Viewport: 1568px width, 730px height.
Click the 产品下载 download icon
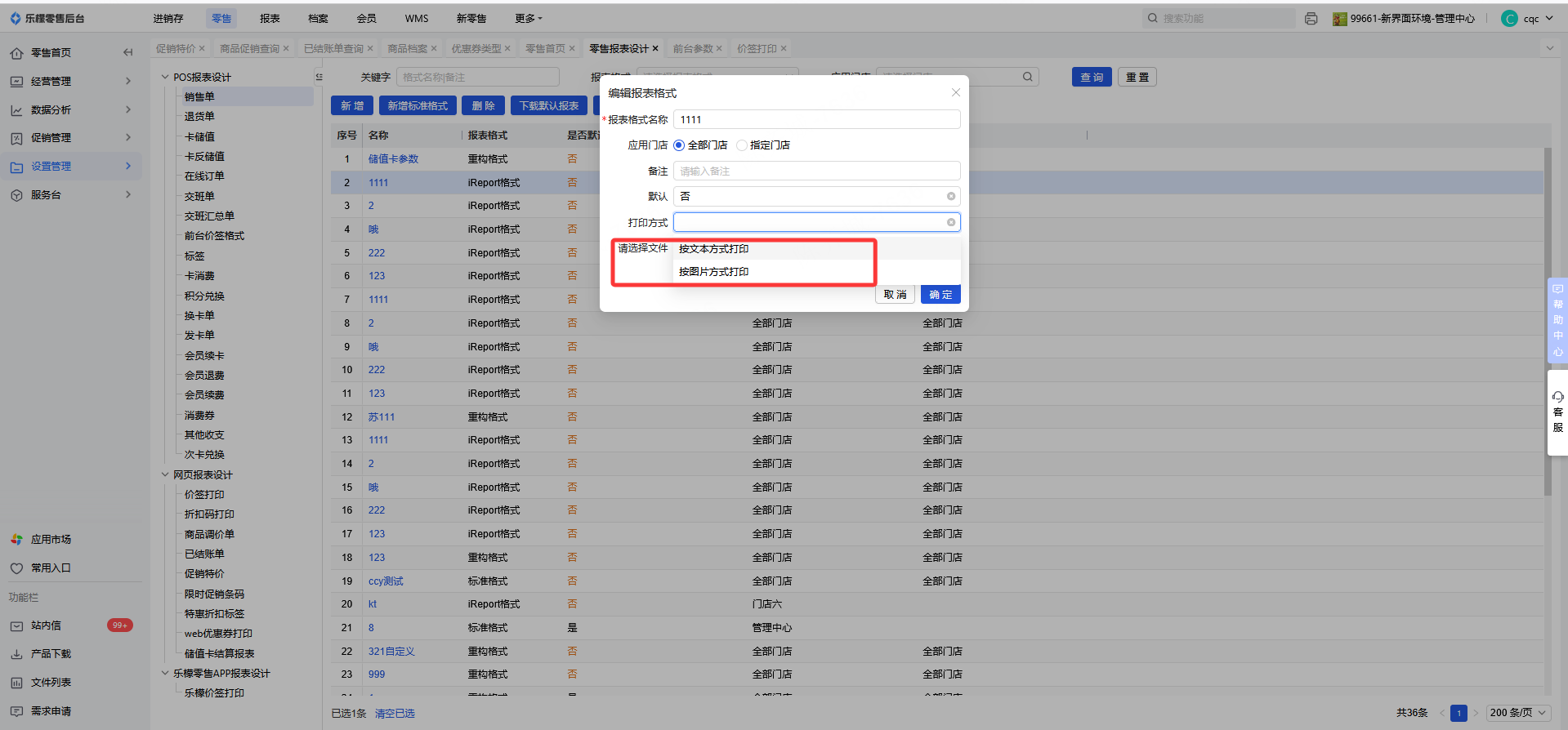(x=16, y=654)
